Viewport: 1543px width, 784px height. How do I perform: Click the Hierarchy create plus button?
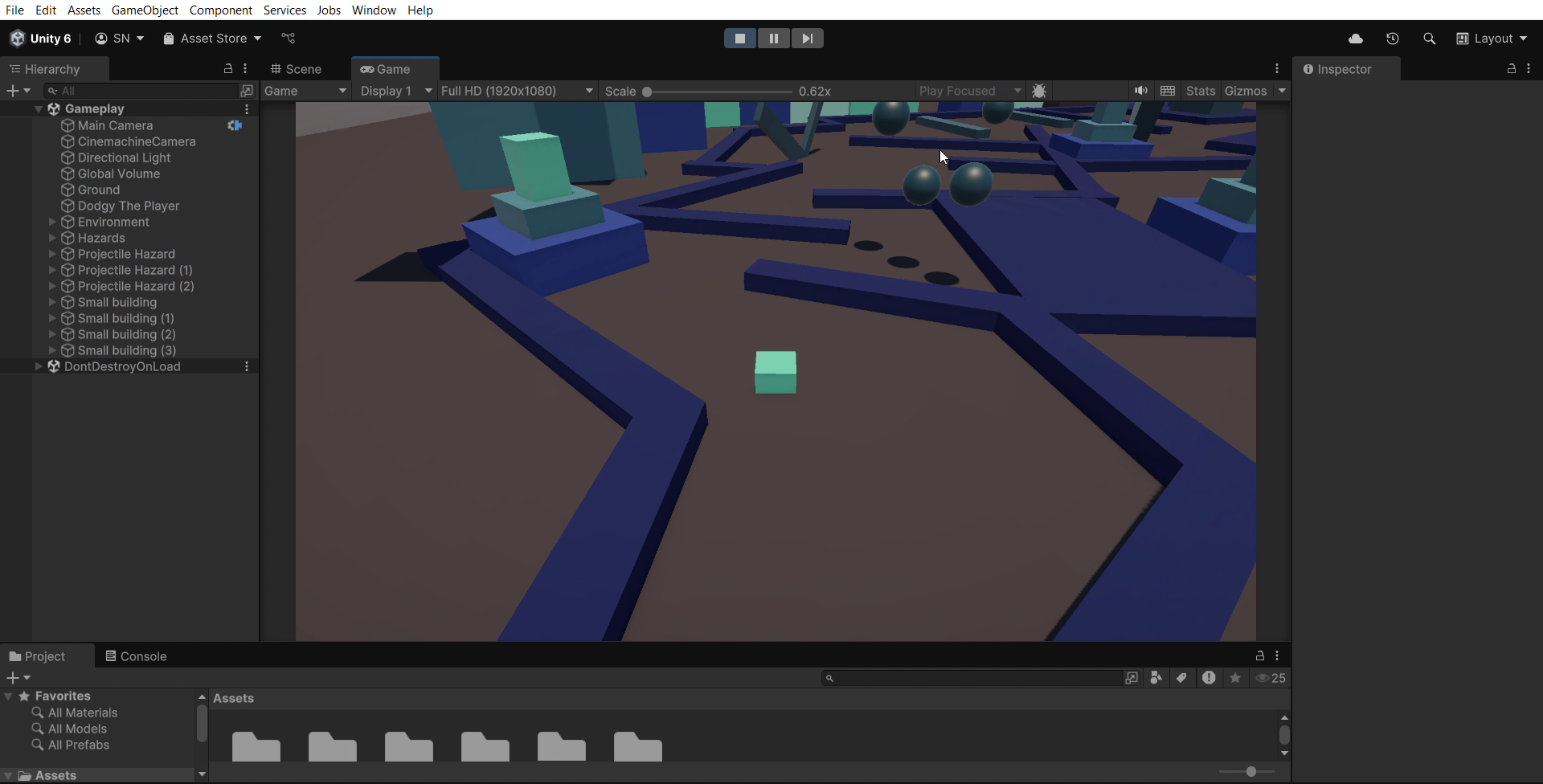tap(18, 91)
